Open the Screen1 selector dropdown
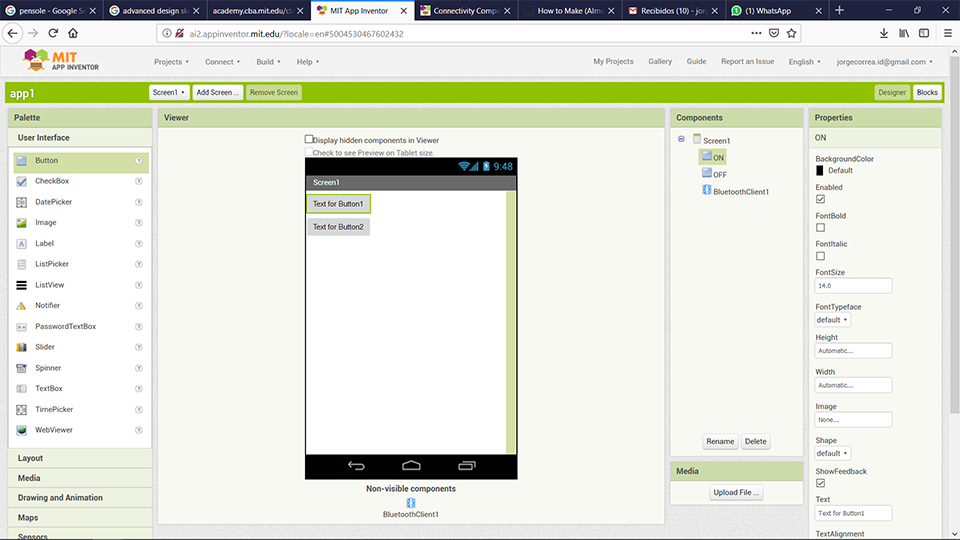The image size is (960, 540). pos(169,92)
